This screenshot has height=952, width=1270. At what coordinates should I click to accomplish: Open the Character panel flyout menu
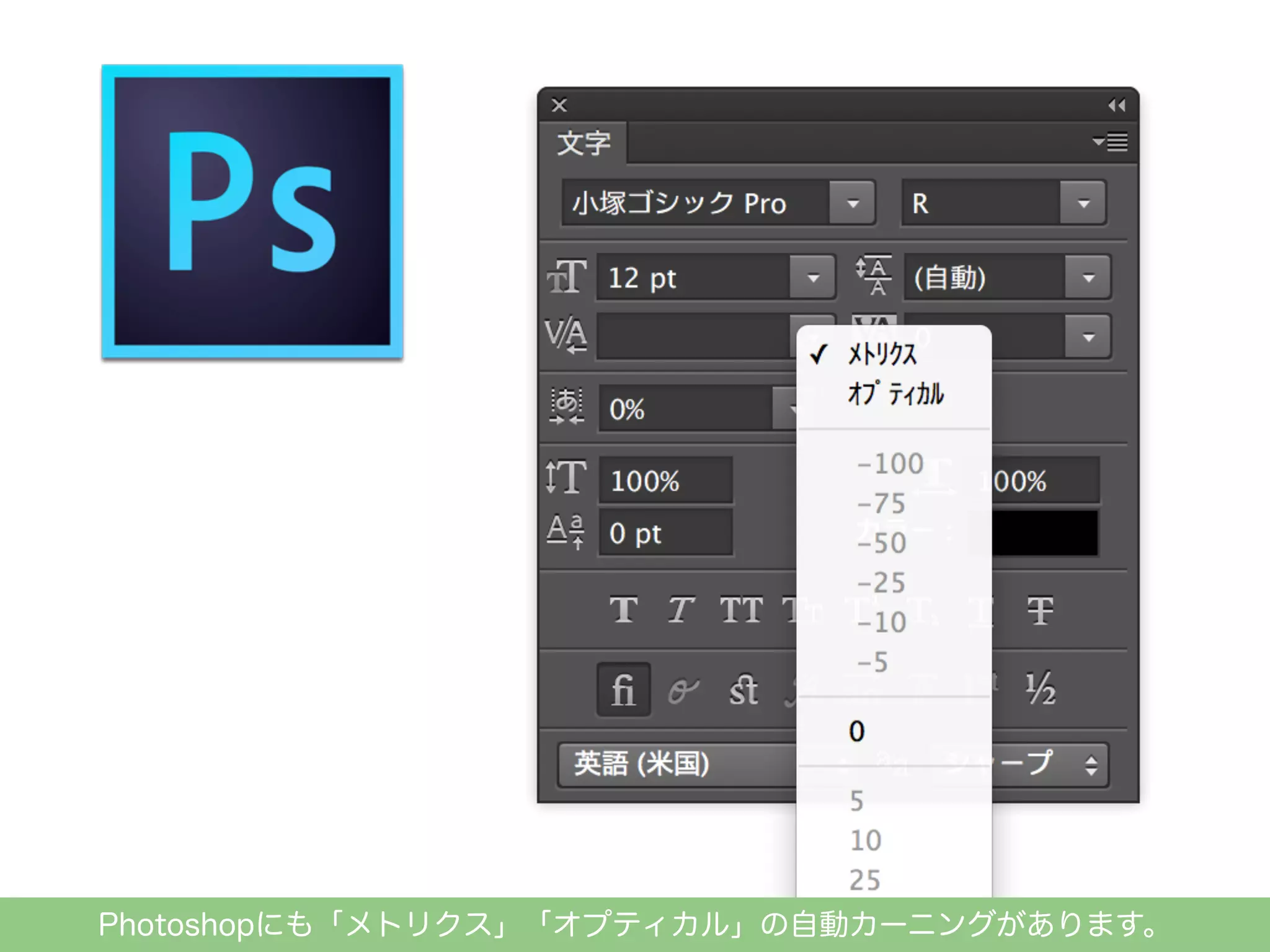click(1111, 142)
